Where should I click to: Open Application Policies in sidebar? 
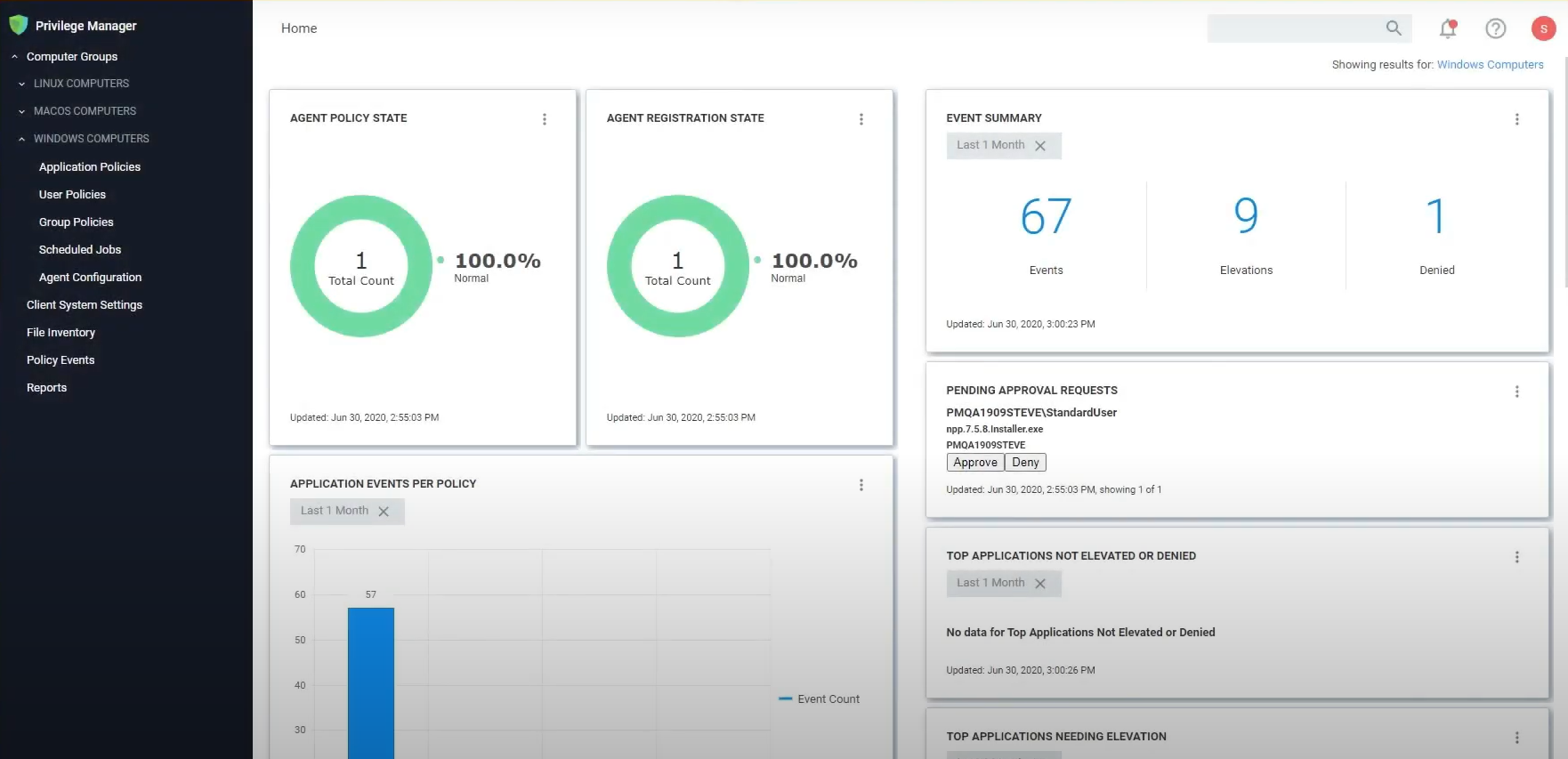click(x=90, y=167)
